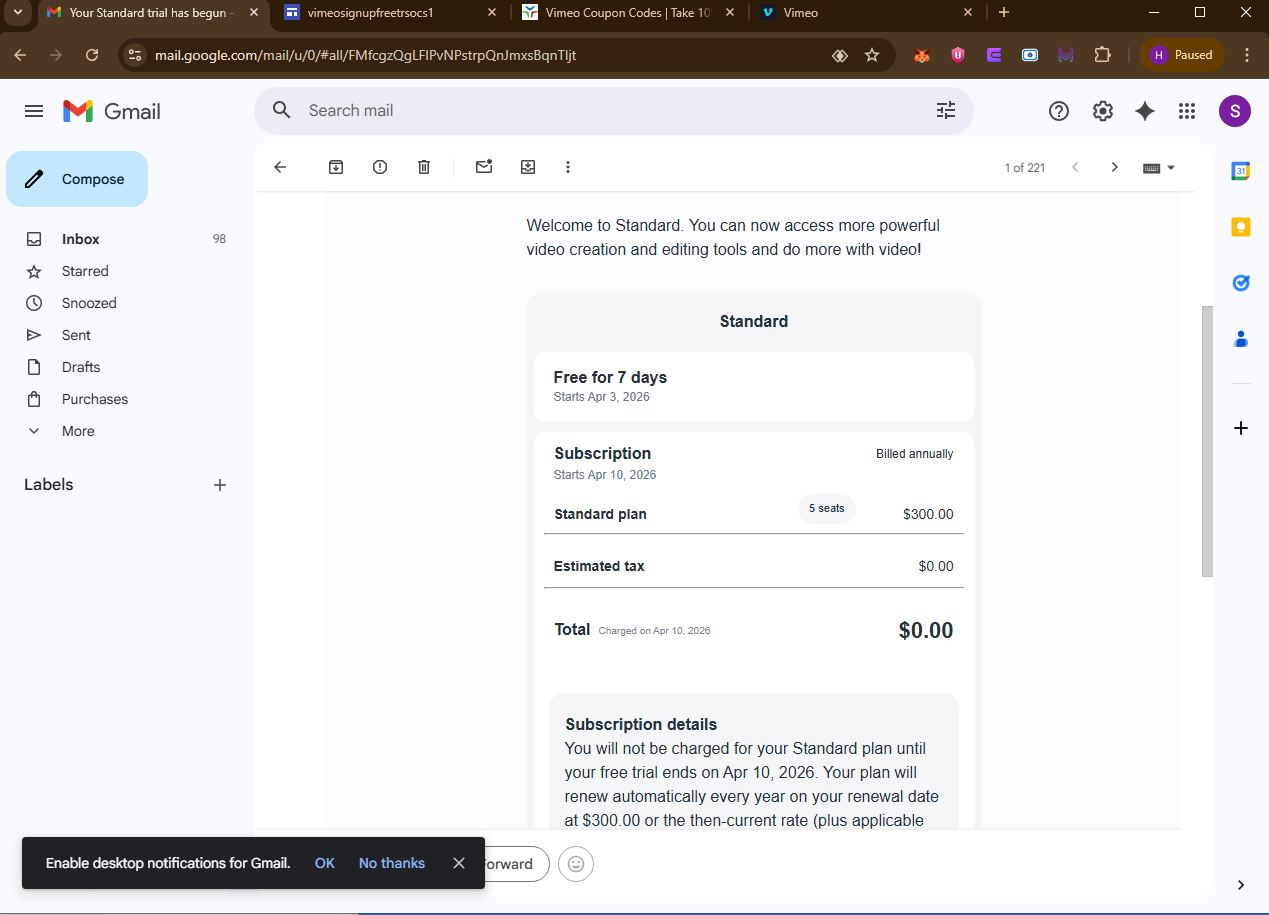Dismiss desktop notifications prompt

pyautogui.click(x=459, y=863)
